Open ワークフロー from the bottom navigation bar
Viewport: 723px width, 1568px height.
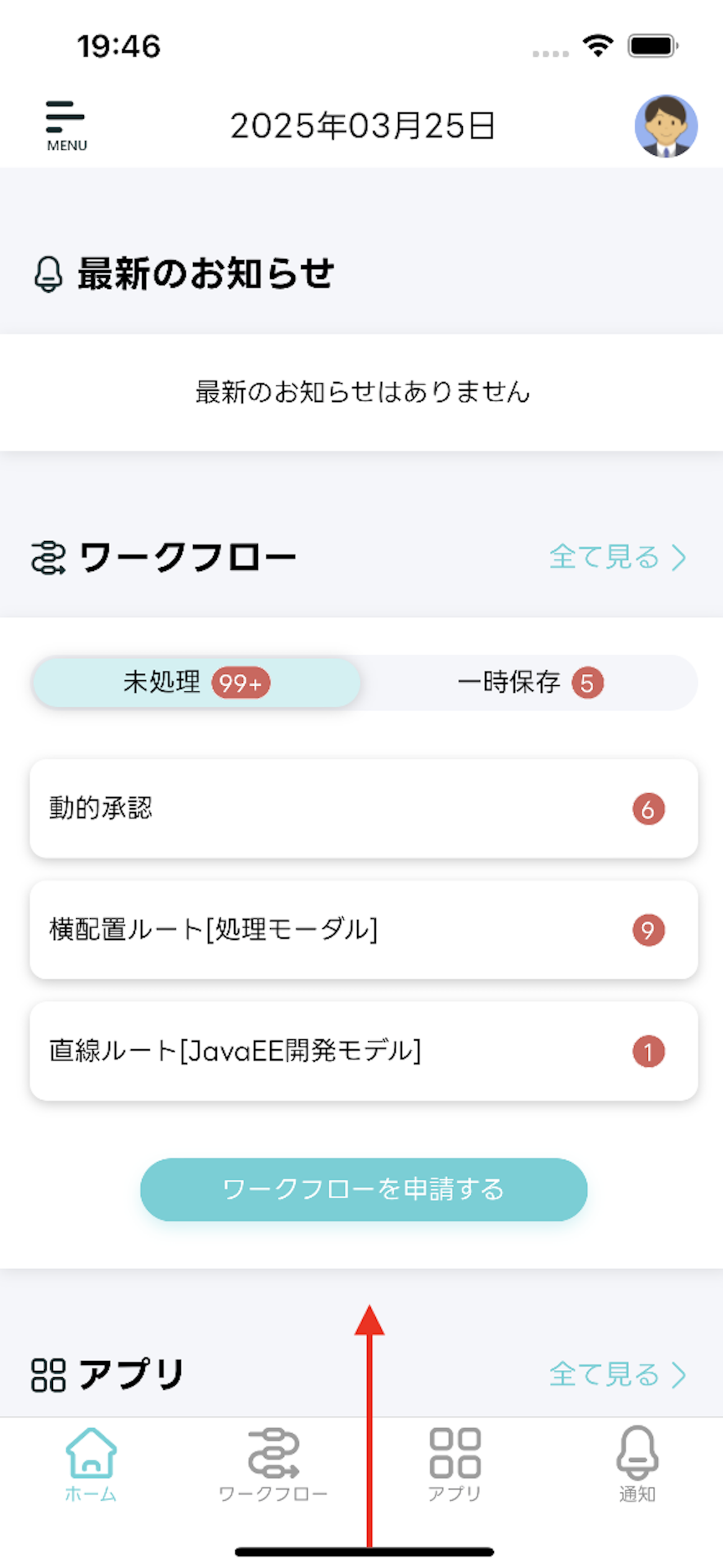[x=273, y=1462]
